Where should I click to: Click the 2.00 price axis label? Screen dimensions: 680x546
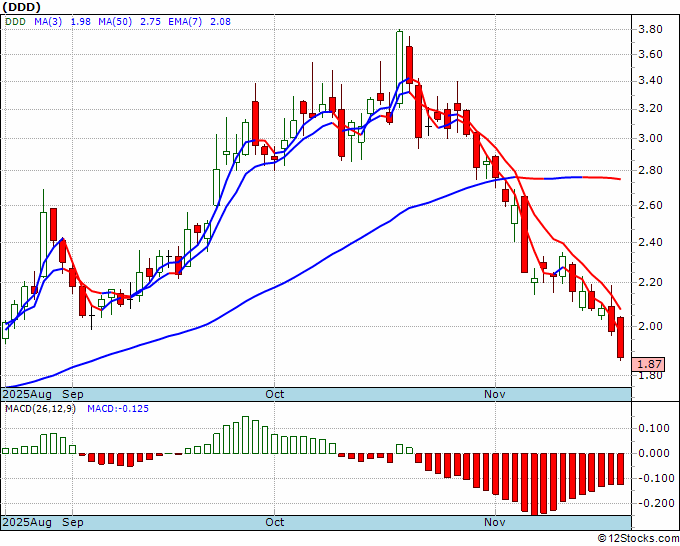click(650, 326)
